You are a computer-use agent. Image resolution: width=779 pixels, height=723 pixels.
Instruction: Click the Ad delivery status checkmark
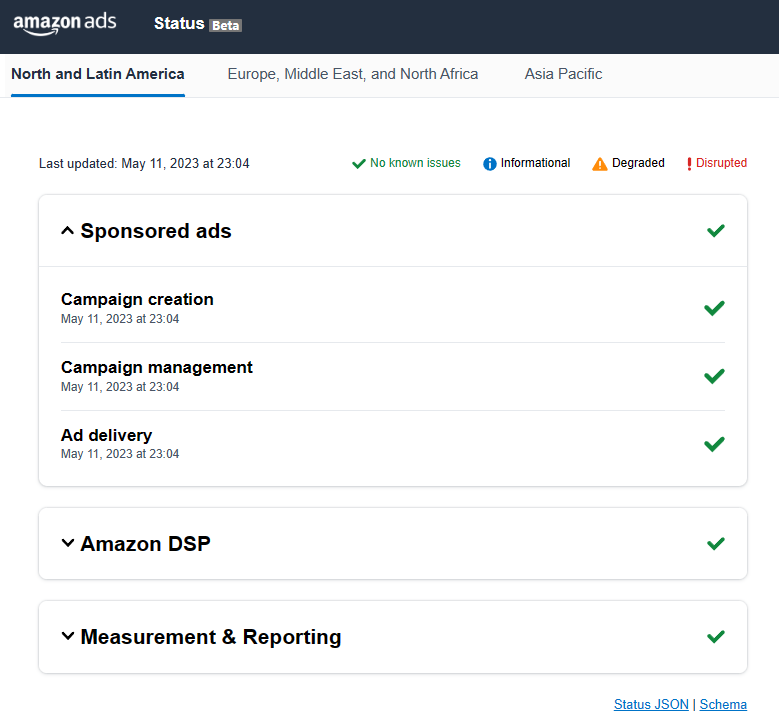[x=714, y=444]
